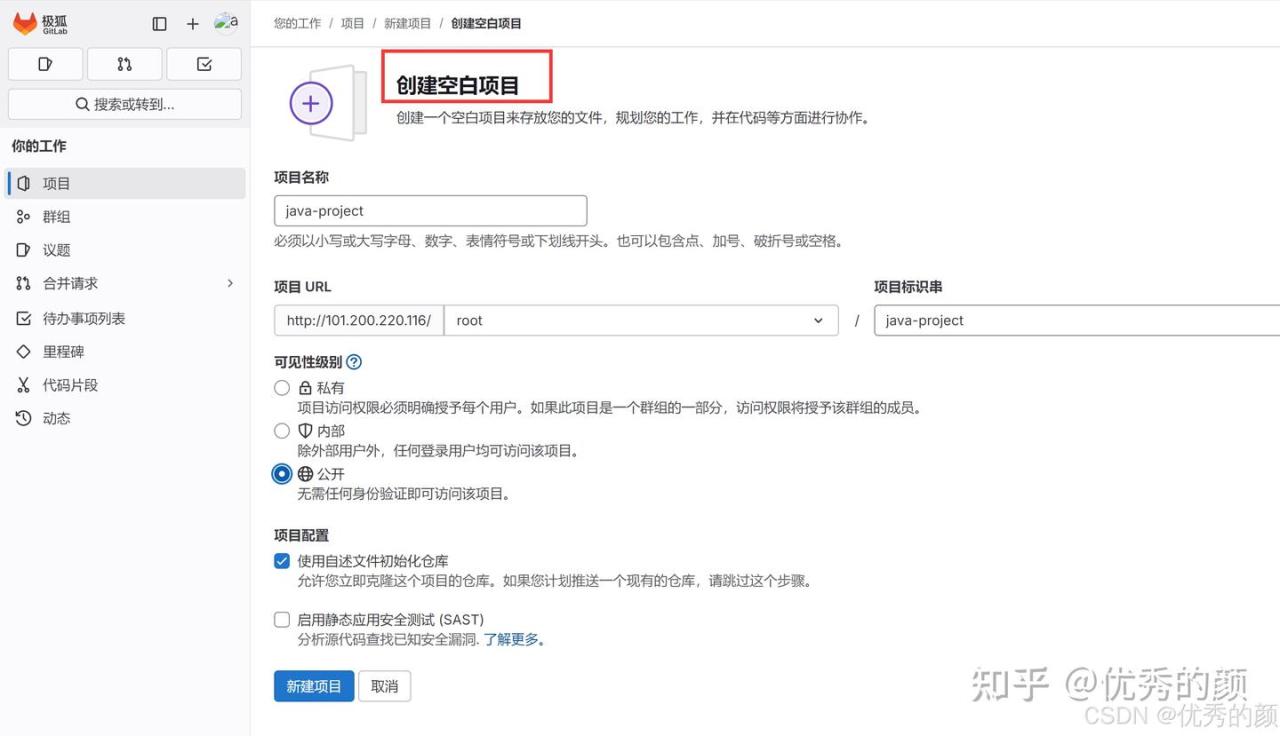Click the plus create-new icon
Image resolution: width=1280 pixels, height=736 pixels.
(193, 24)
